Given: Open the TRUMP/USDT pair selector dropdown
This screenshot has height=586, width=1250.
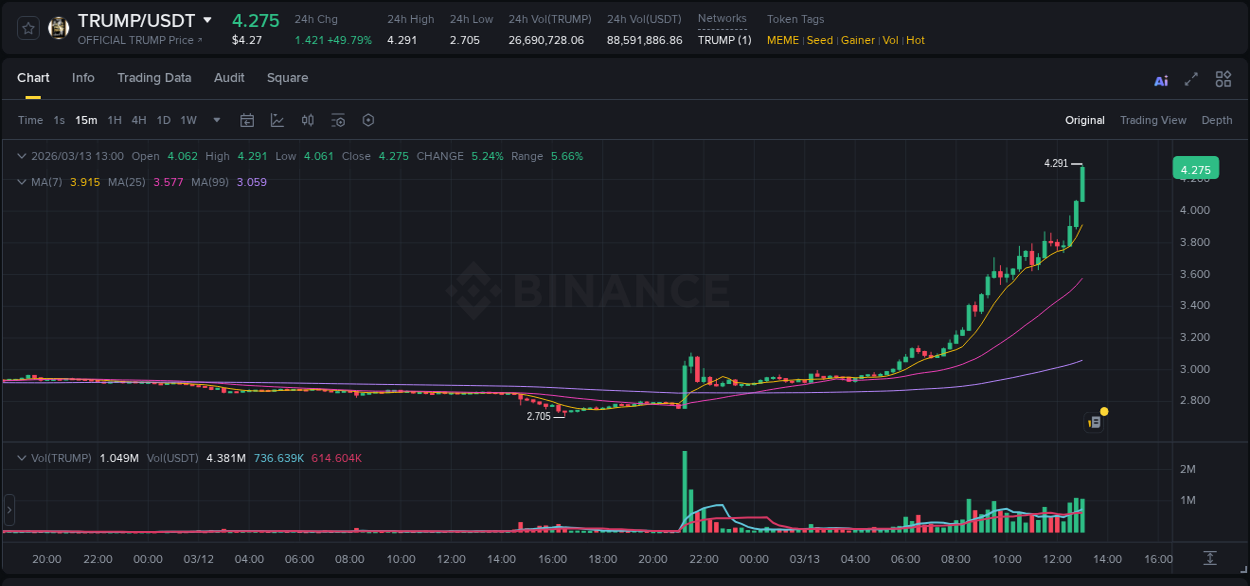Looking at the screenshot, I should [x=207, y=19].
